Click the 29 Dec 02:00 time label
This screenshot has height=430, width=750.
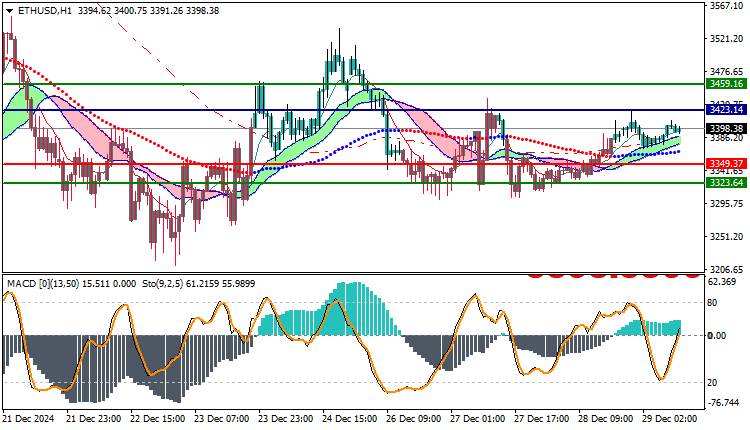[x=670, y=419]
